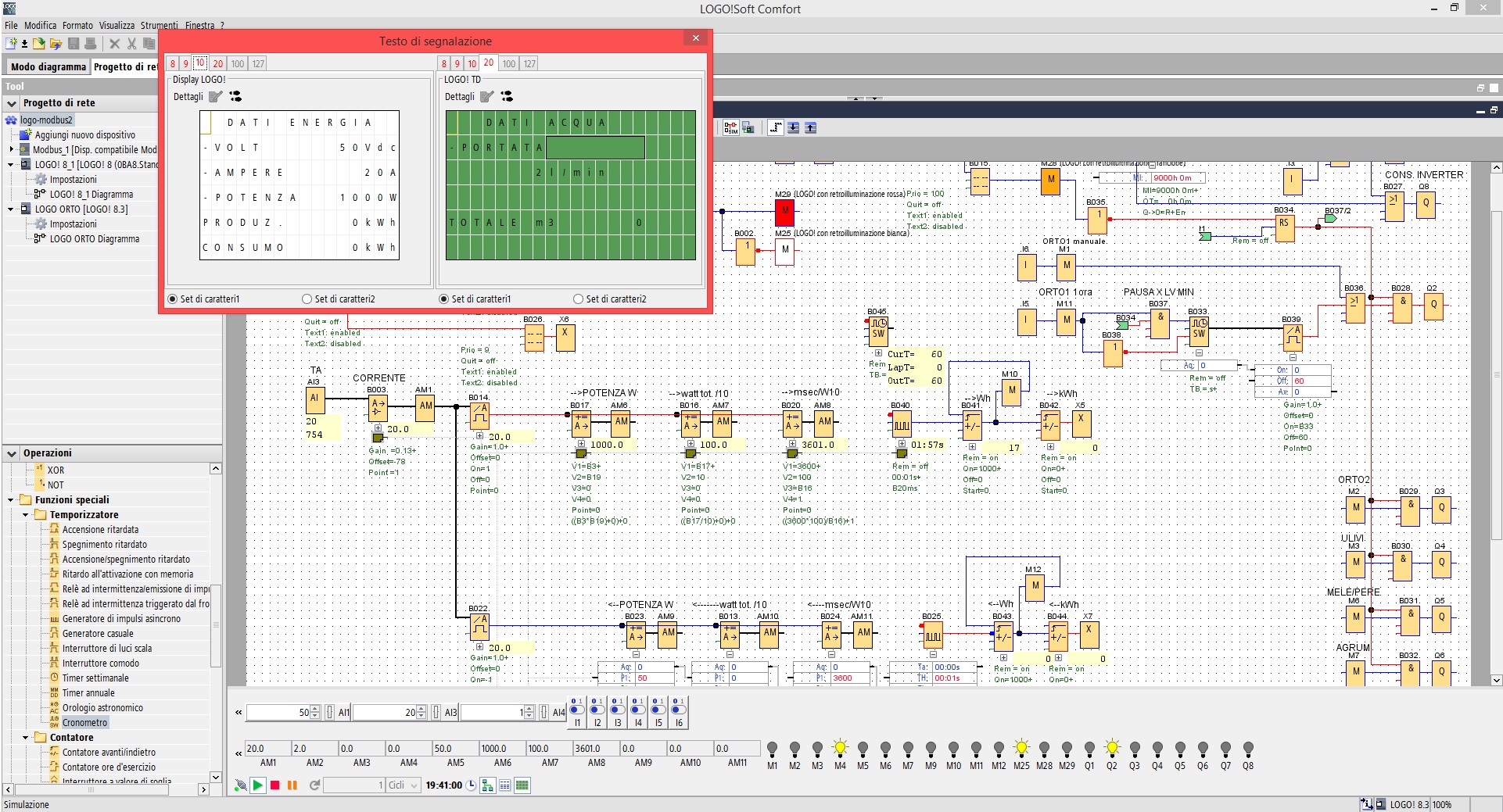Collapse the Contatore folder
The image size is (1503, 812).
(x=26, y=738)
